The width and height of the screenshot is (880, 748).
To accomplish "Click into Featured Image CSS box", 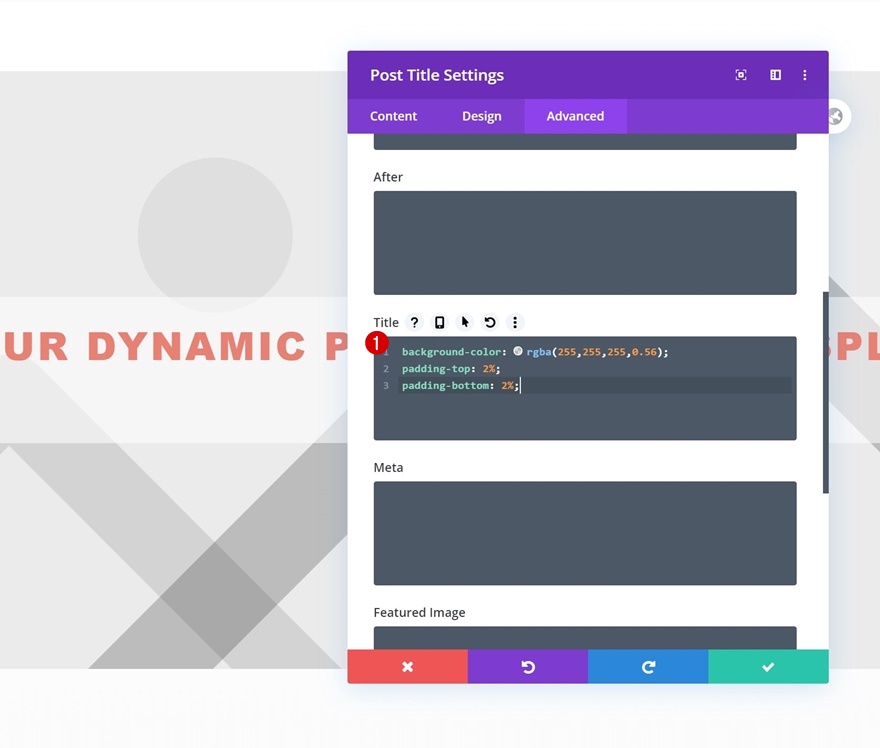I will pyautogui.click(x=585, y=638).
